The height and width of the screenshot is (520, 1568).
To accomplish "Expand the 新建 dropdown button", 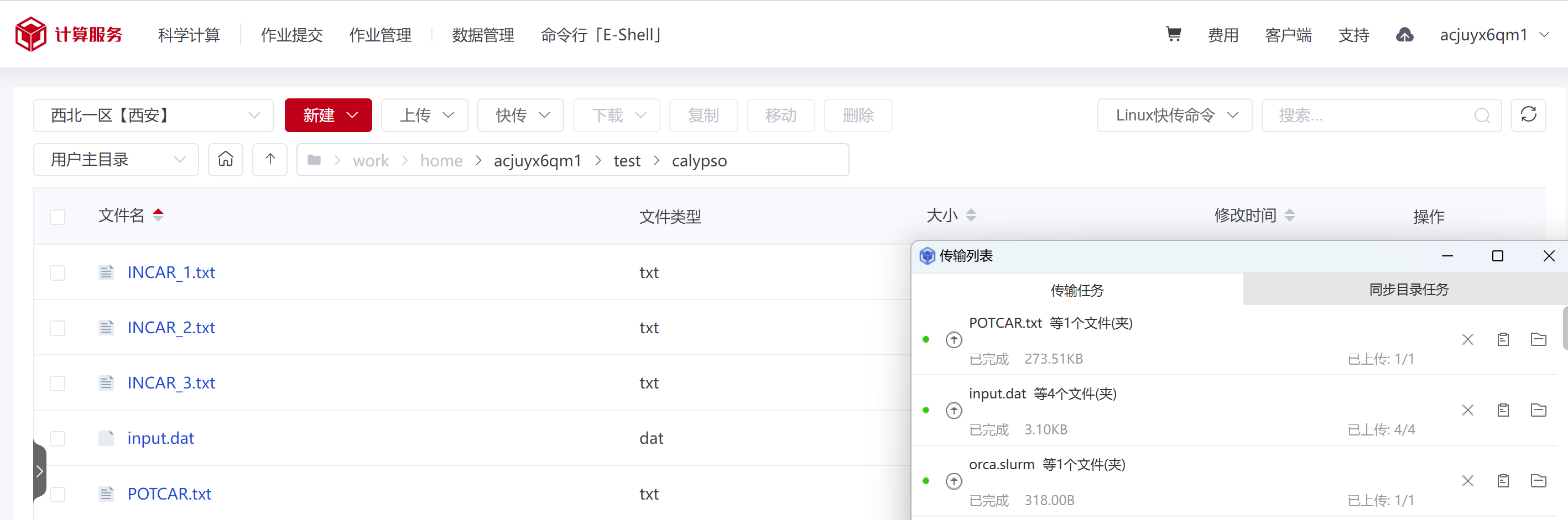I will point(328,115).
